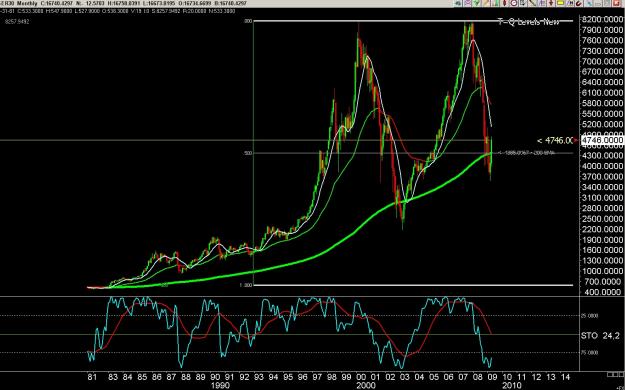Click the green vertical bars toolbar icon
This screenshot has height=390, width=625.
495,3
